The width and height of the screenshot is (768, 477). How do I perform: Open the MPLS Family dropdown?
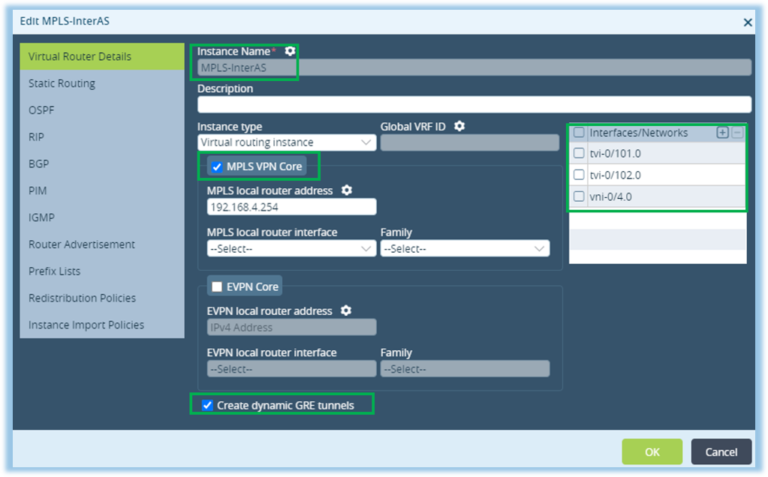click(x=465, y=249)
